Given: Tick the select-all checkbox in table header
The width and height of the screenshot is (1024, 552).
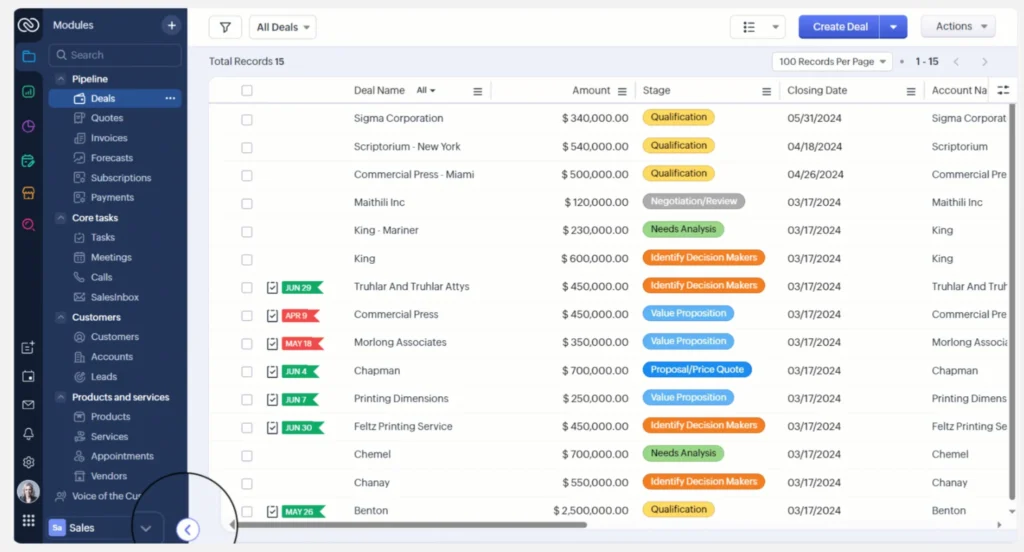Looking at the screenshot, I should point(247,91).
